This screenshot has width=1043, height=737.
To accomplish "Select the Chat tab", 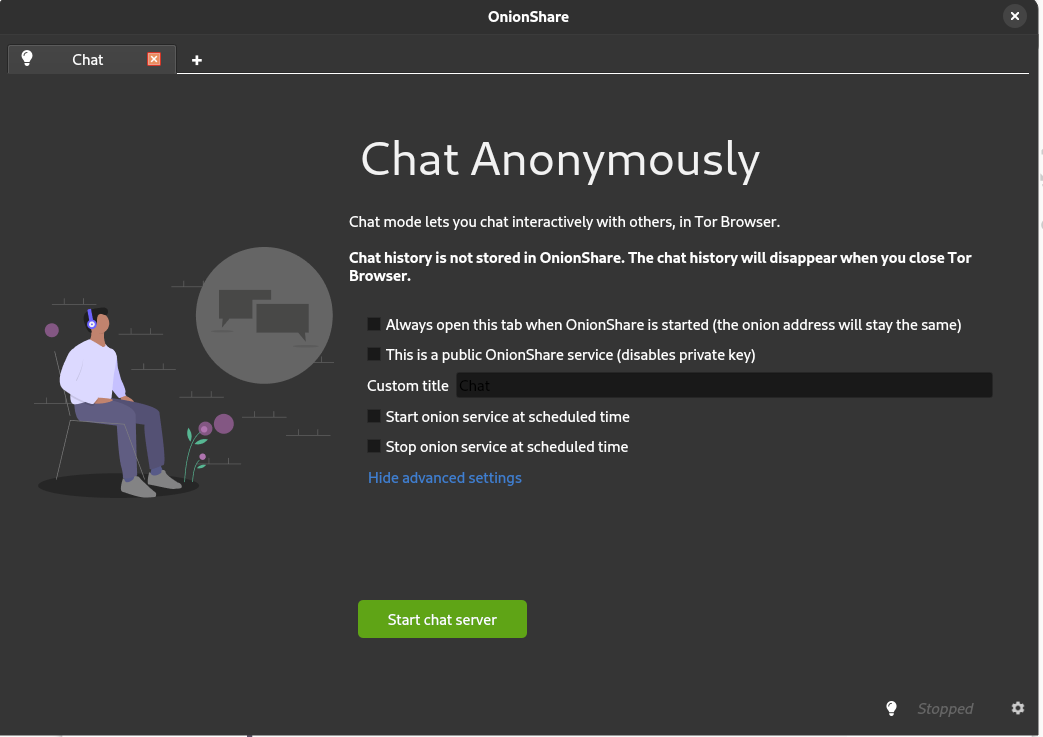I will pos(88,60).
